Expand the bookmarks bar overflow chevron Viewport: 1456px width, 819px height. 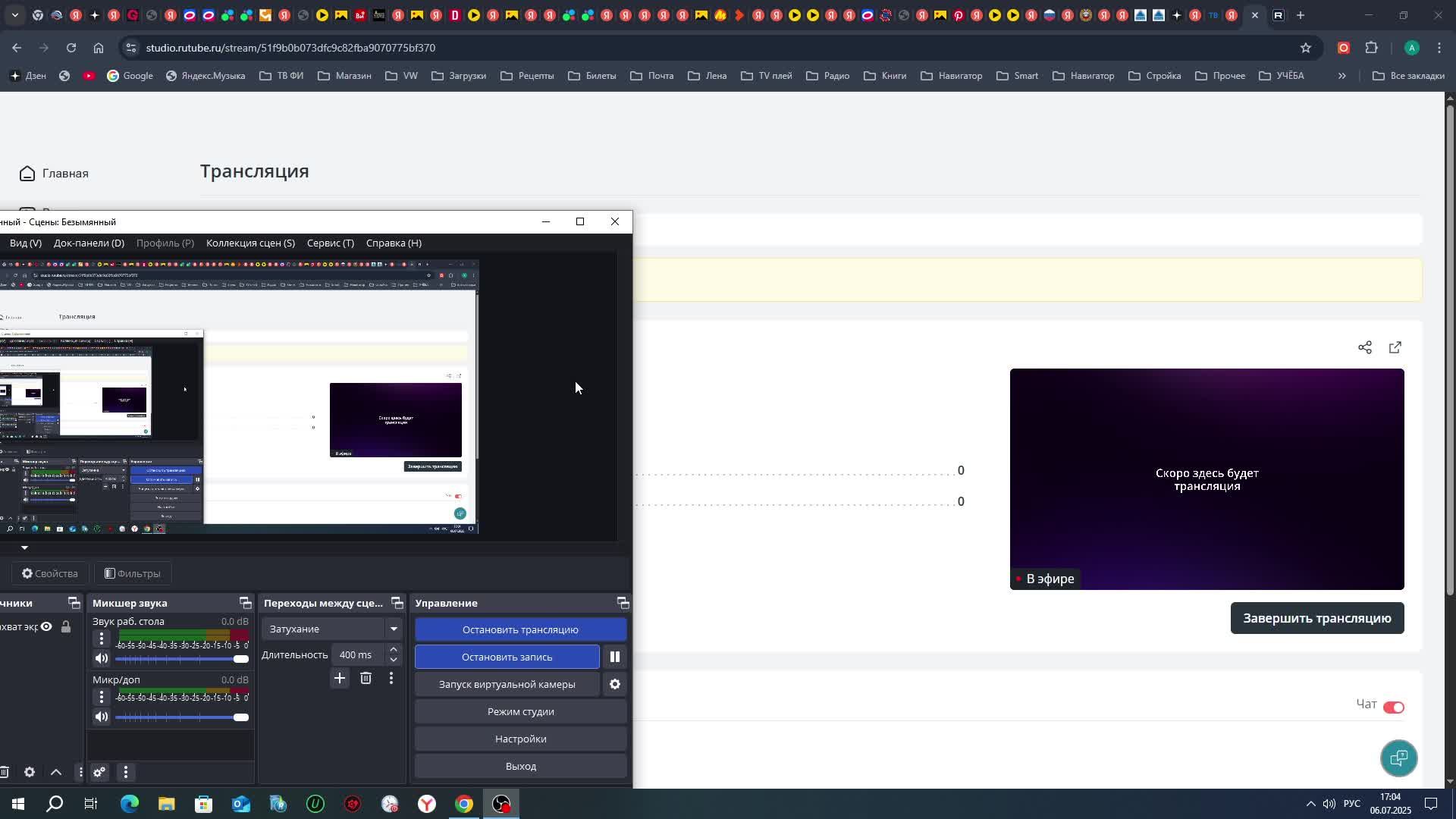point(1341,76)
